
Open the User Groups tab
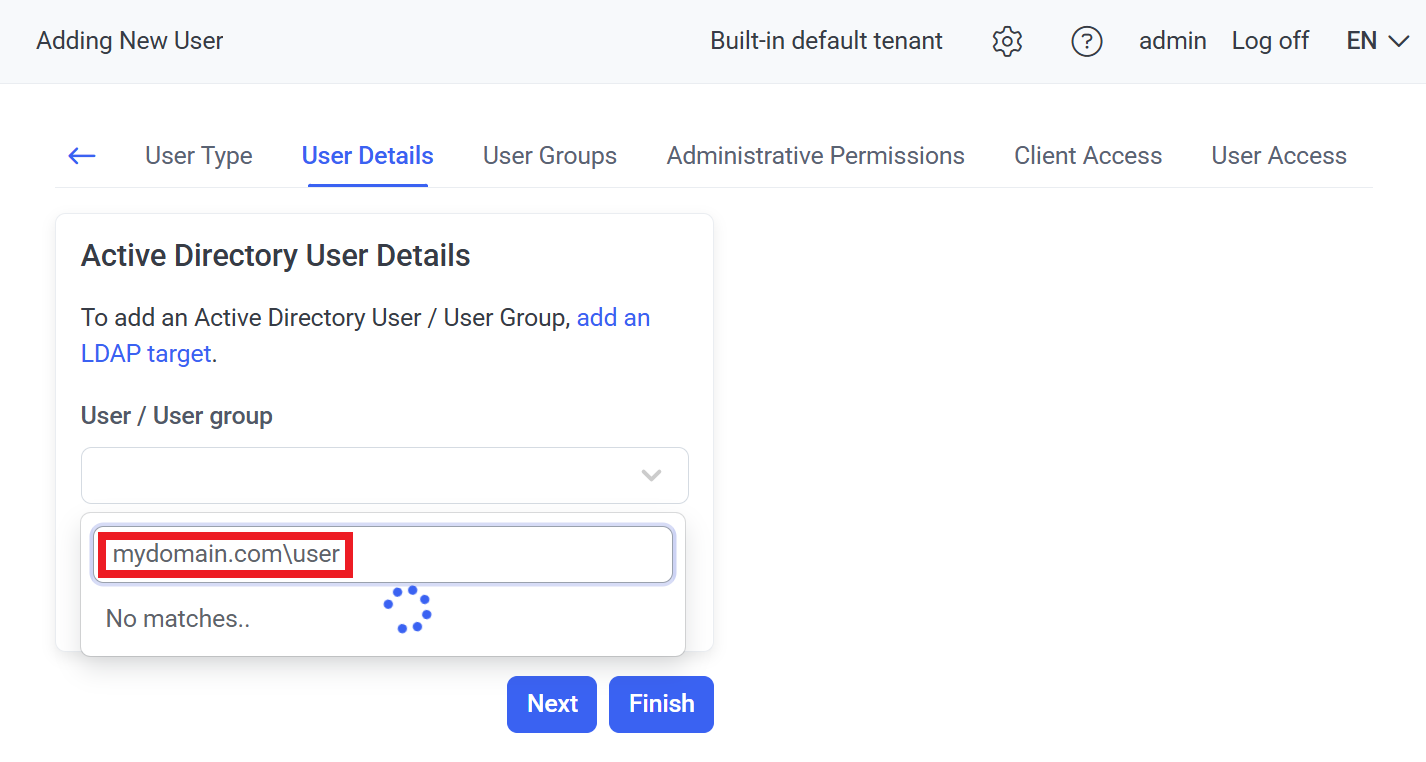coord(549,156)
